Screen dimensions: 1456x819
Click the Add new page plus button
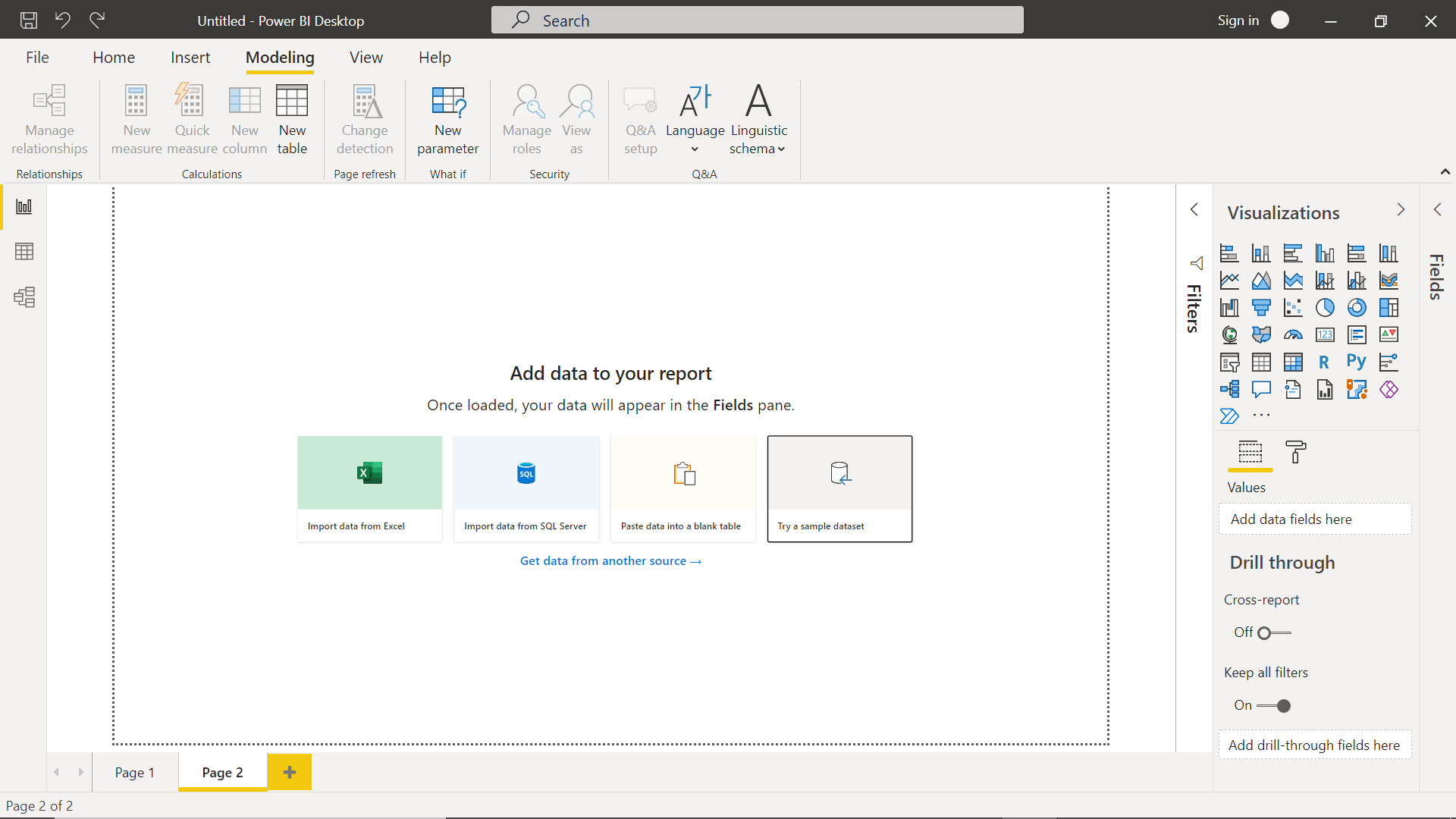[x=289, y=771]
